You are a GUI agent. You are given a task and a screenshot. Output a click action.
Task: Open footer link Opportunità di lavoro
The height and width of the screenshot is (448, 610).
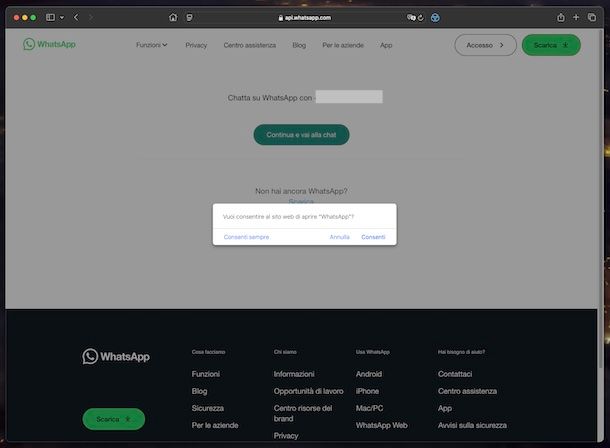(x=309, y=391)
